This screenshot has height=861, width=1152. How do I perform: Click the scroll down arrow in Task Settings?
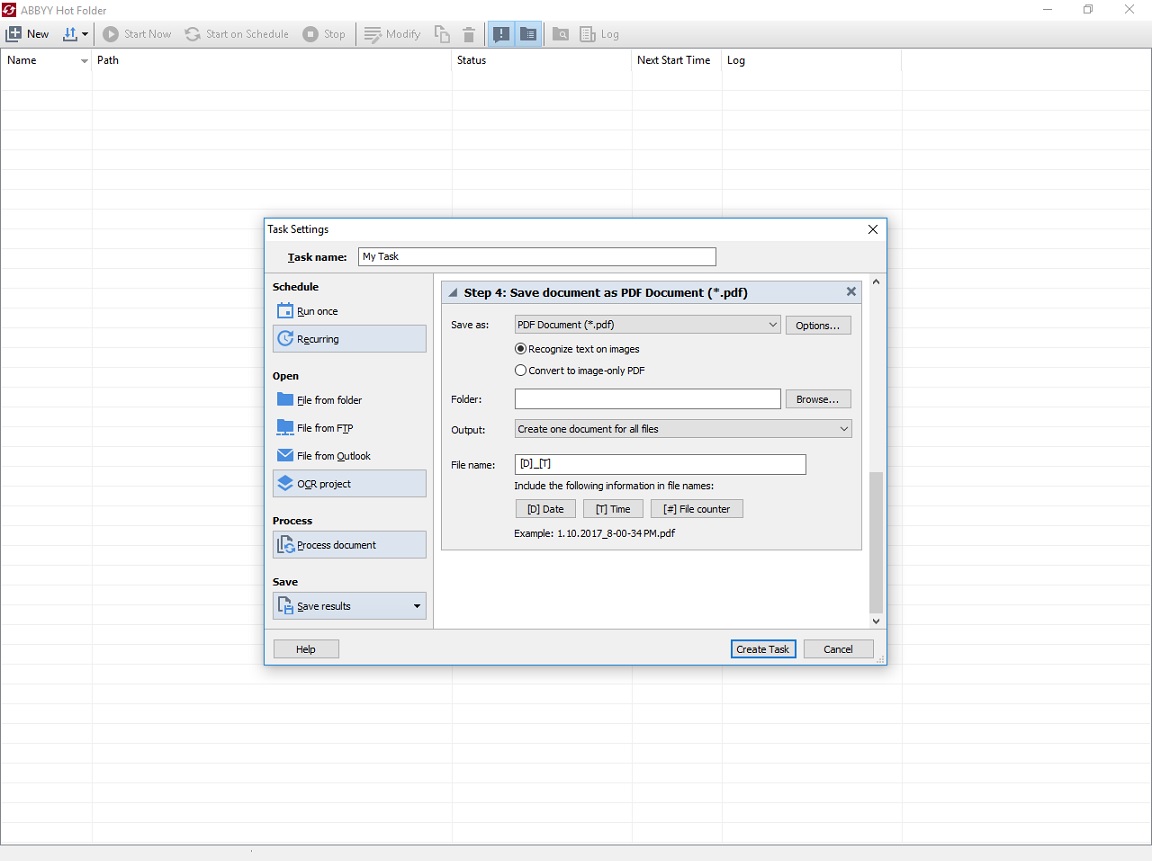[876, 621]
